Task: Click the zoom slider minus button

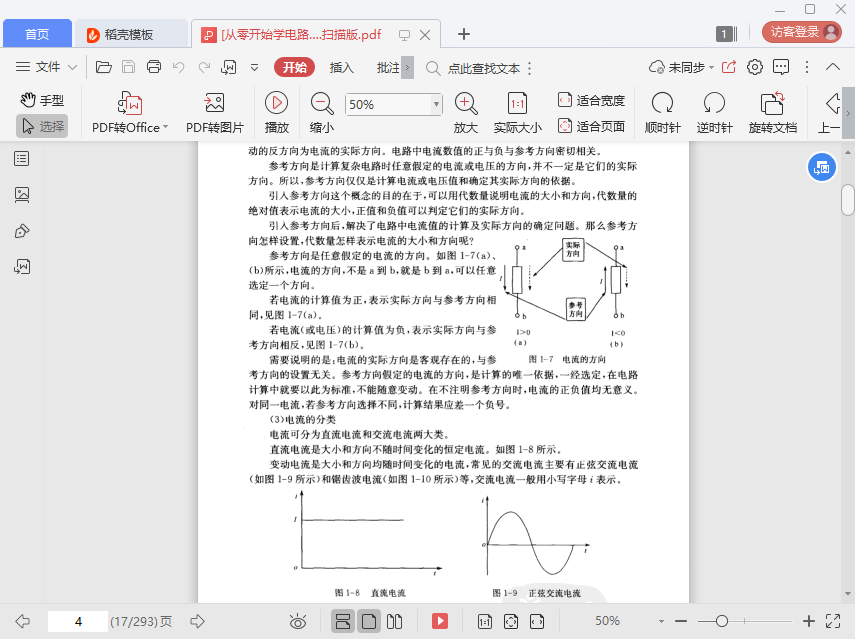Action: click(x=681, y=621)
